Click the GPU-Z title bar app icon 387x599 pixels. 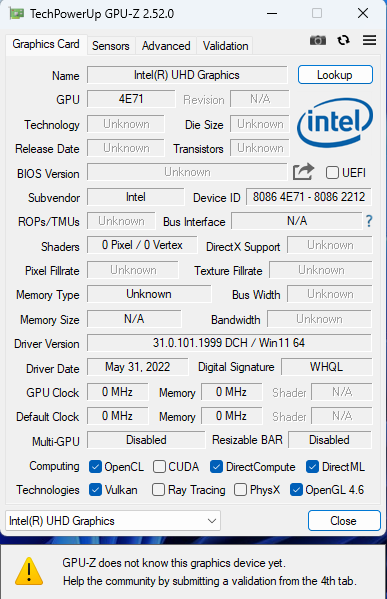(16, 14)
